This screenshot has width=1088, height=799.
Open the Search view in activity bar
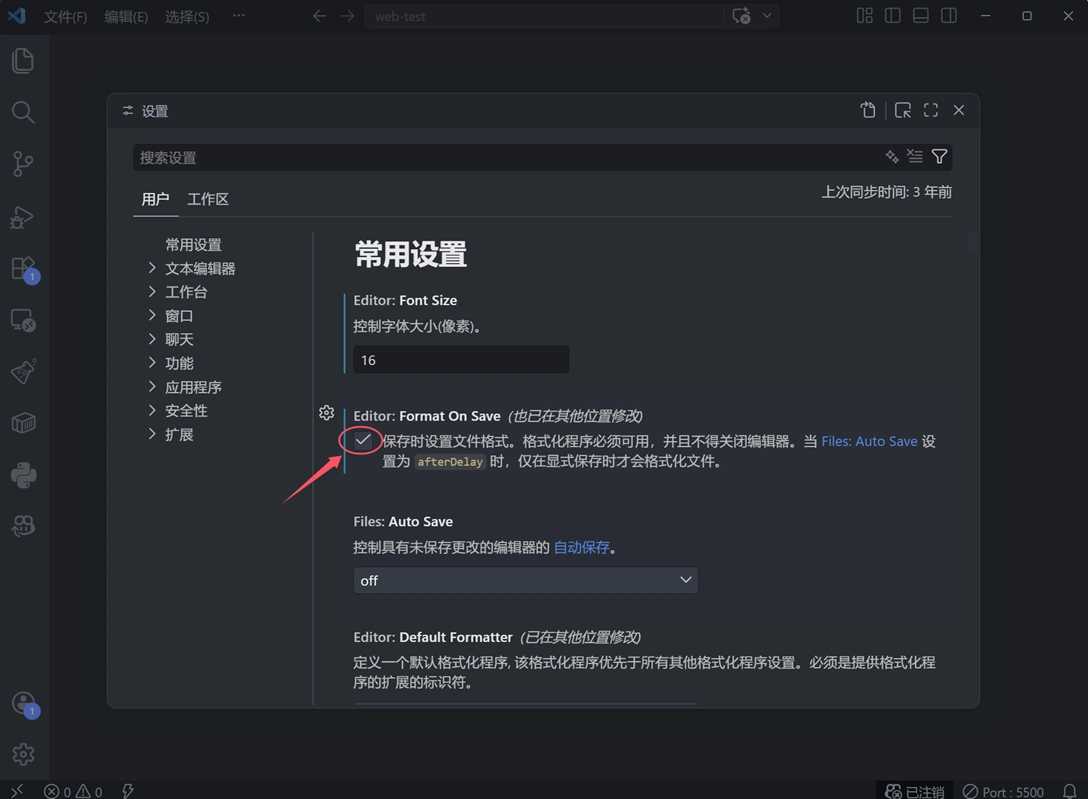pyautogui.click(x=23, y=112)
